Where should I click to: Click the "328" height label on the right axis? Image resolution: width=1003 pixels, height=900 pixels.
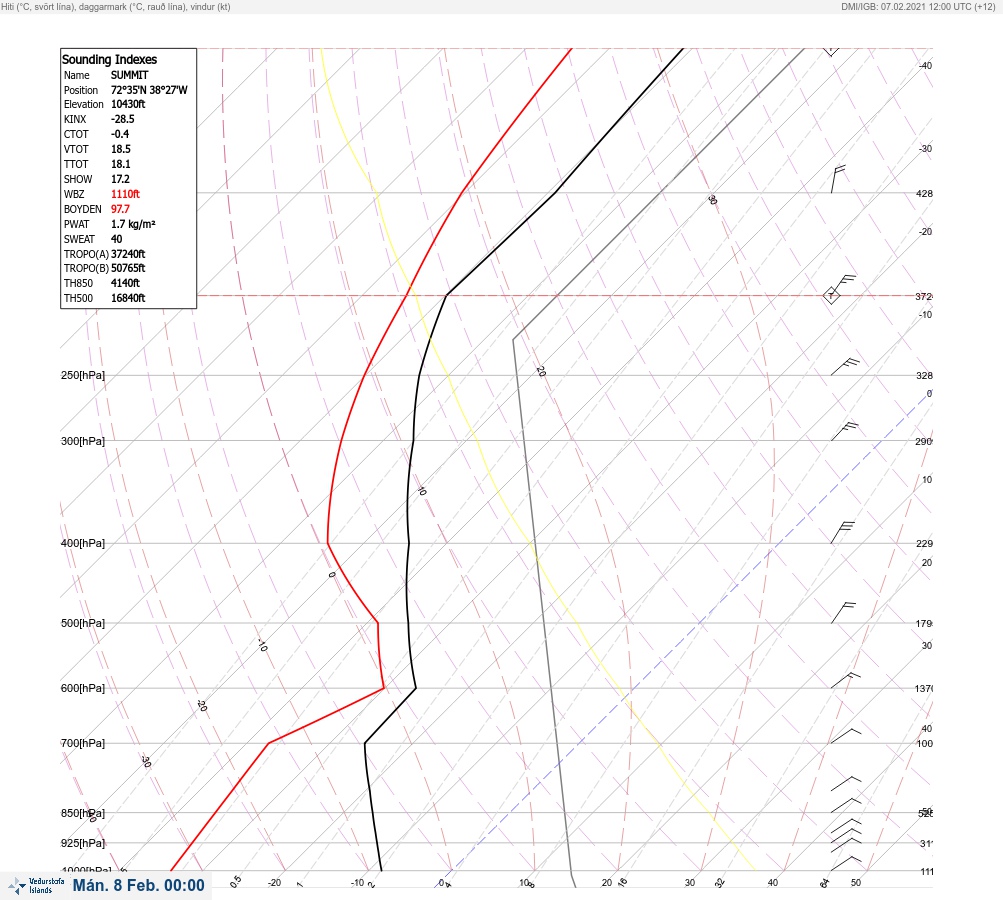tap(924, 375)
